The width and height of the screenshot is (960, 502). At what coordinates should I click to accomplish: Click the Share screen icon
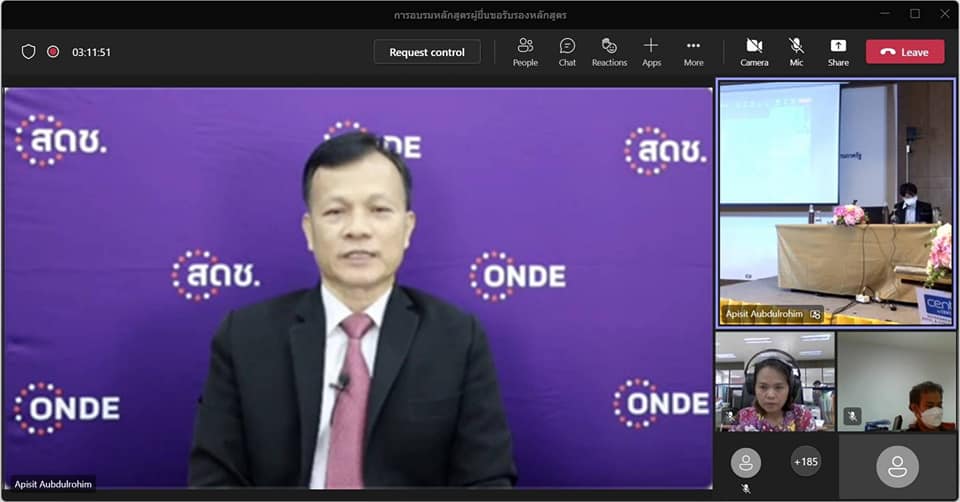point(838,52)
